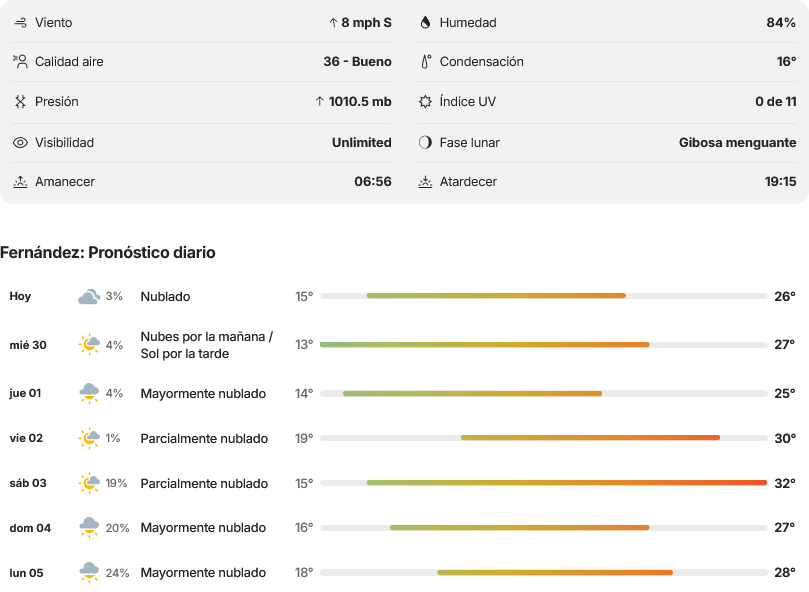Click the air quality icon next to Calidad aire
Image resolution: width=809 pixels, height=592 pixels.
(20, 61)
